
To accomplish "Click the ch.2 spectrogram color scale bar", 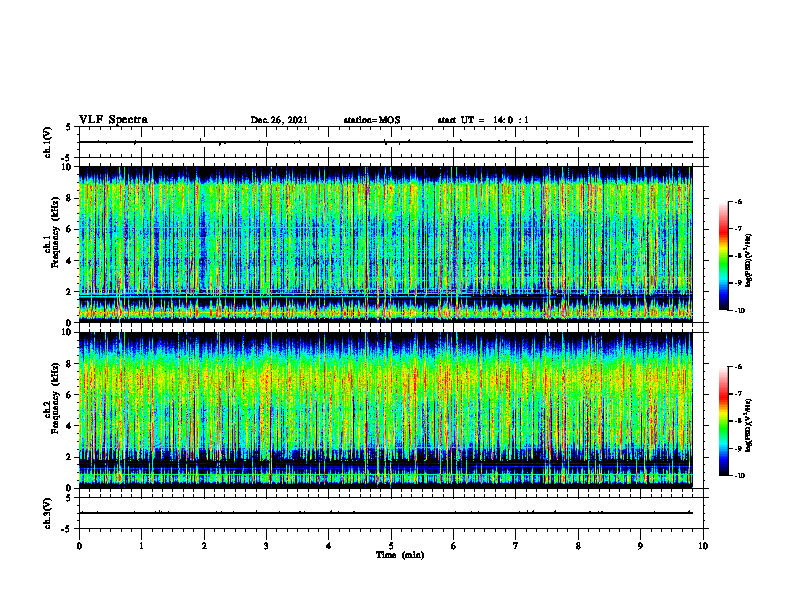I will tap(724, 421).
